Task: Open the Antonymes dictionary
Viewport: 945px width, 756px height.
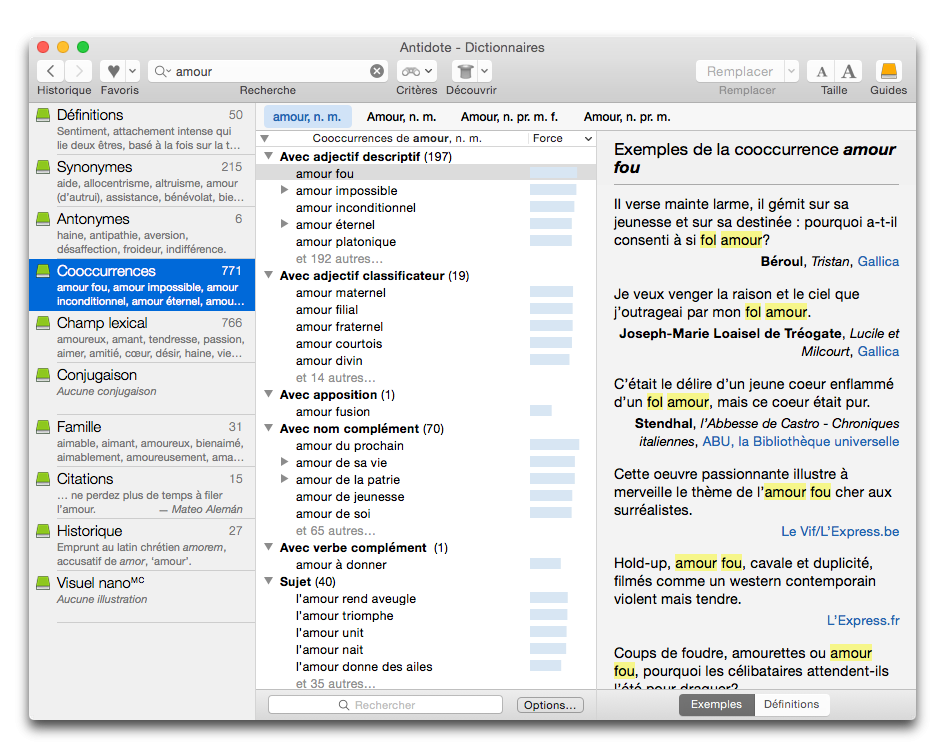Action: coord(142,233)
